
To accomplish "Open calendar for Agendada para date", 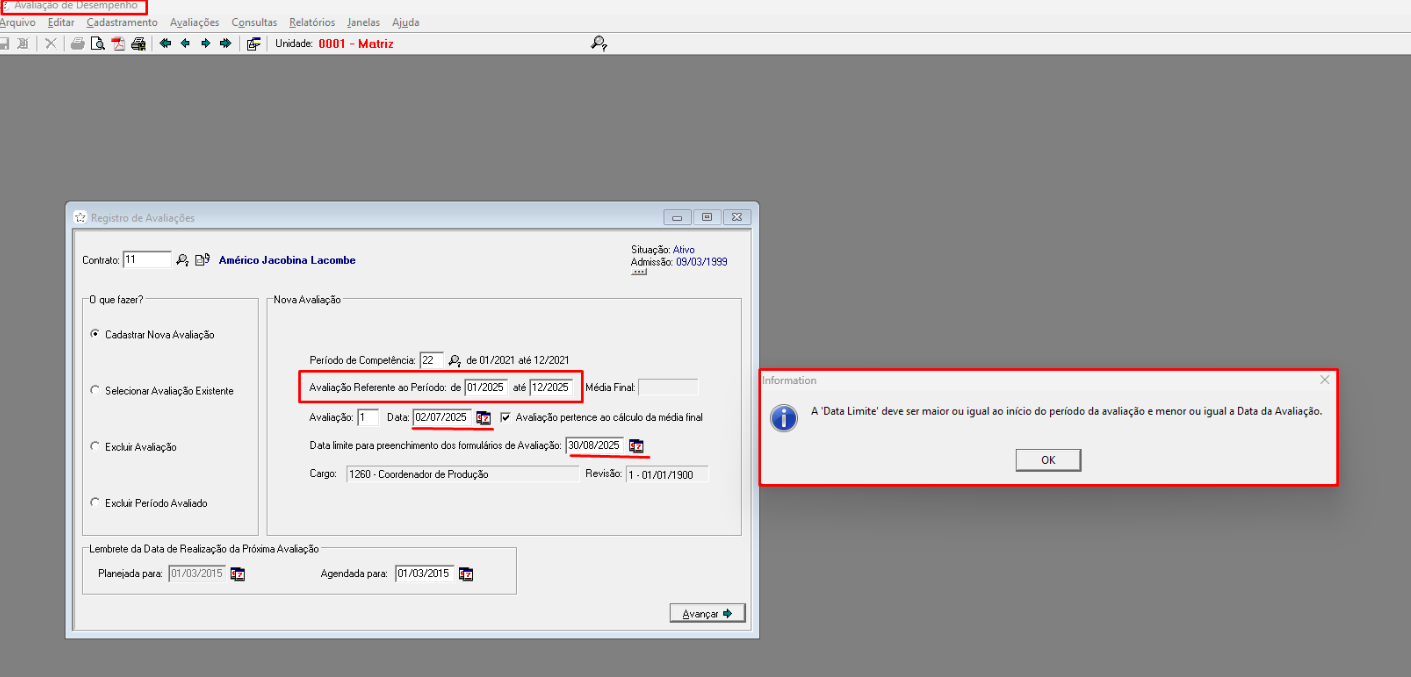I will (x=465, y=574).
